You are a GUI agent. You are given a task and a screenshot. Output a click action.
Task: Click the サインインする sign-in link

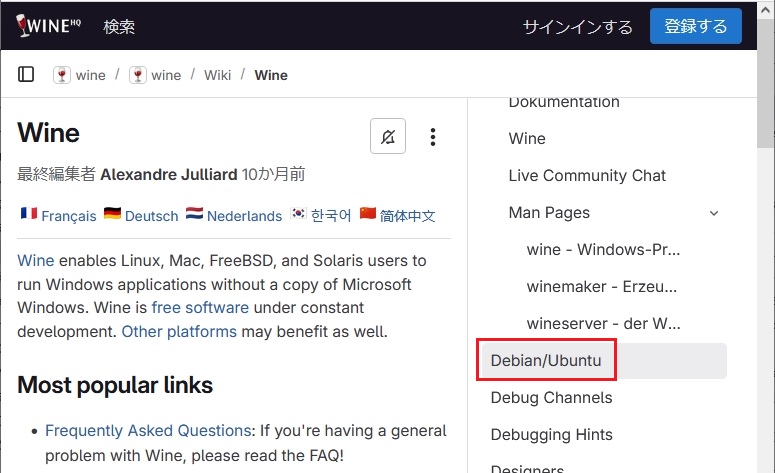tap(577, 26)
